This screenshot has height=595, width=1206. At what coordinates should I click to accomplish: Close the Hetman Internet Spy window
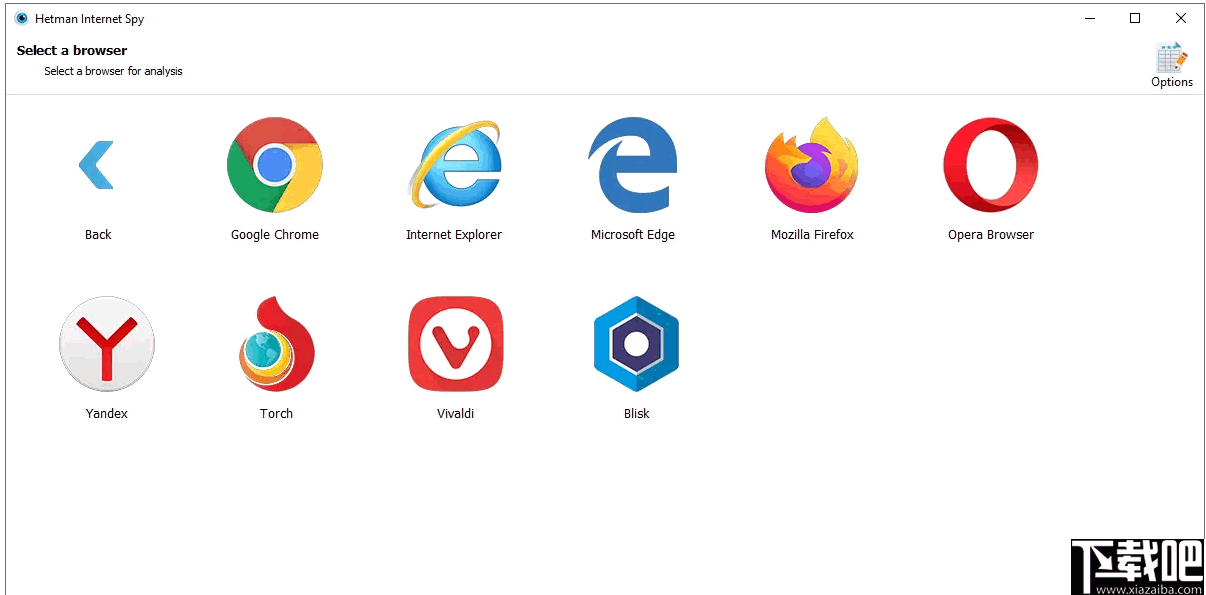(x=1181, y=18)
